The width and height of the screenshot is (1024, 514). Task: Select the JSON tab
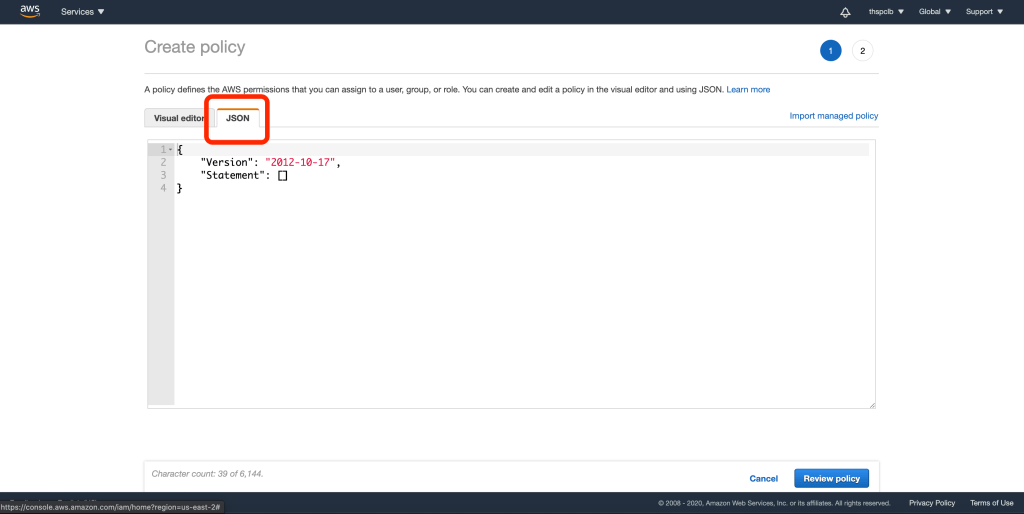click(x=238, y=118)
